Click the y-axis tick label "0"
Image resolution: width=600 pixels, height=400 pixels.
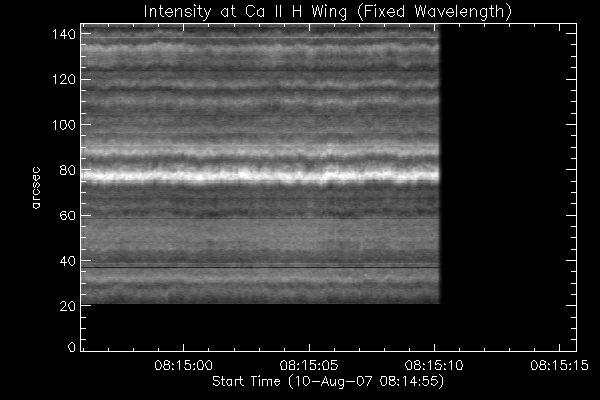(x=72, y=347)
